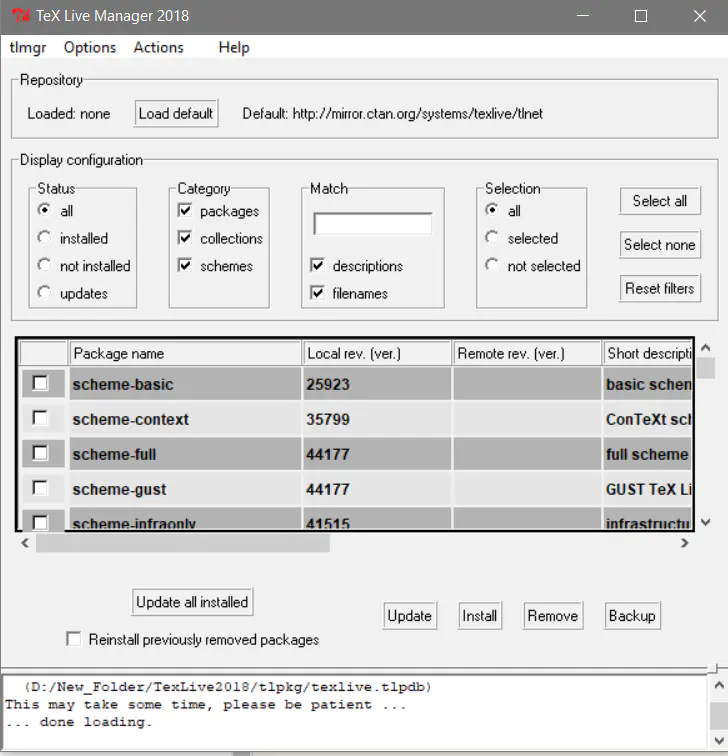Open the Help menu
Image resolution: width=728 pixels, height=756 pixels.
(x=234, y=47)
